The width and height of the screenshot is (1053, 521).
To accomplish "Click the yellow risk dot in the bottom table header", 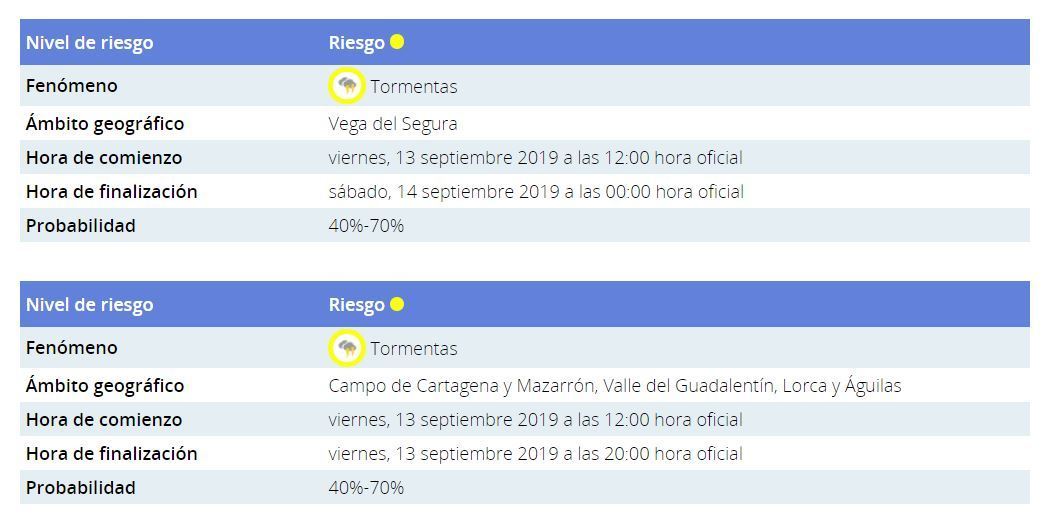I will pyautogui.click(x=397, y=304).
